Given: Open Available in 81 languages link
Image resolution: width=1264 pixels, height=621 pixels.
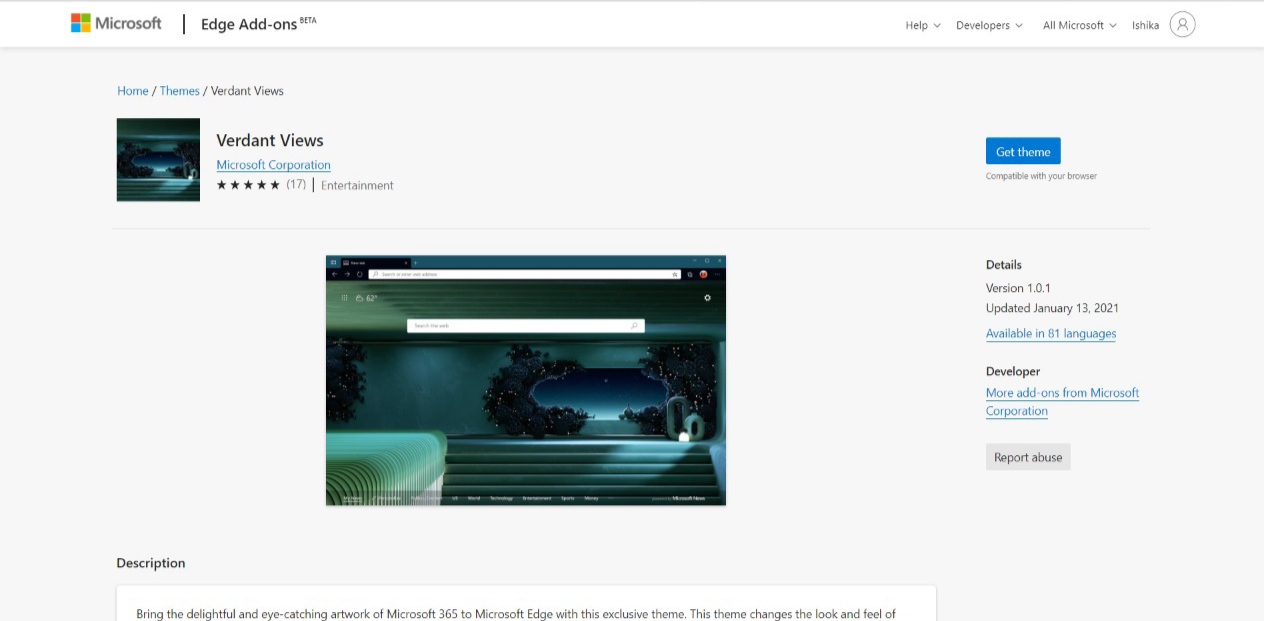Looking at the screenshot, I should tap(1051, 334).
